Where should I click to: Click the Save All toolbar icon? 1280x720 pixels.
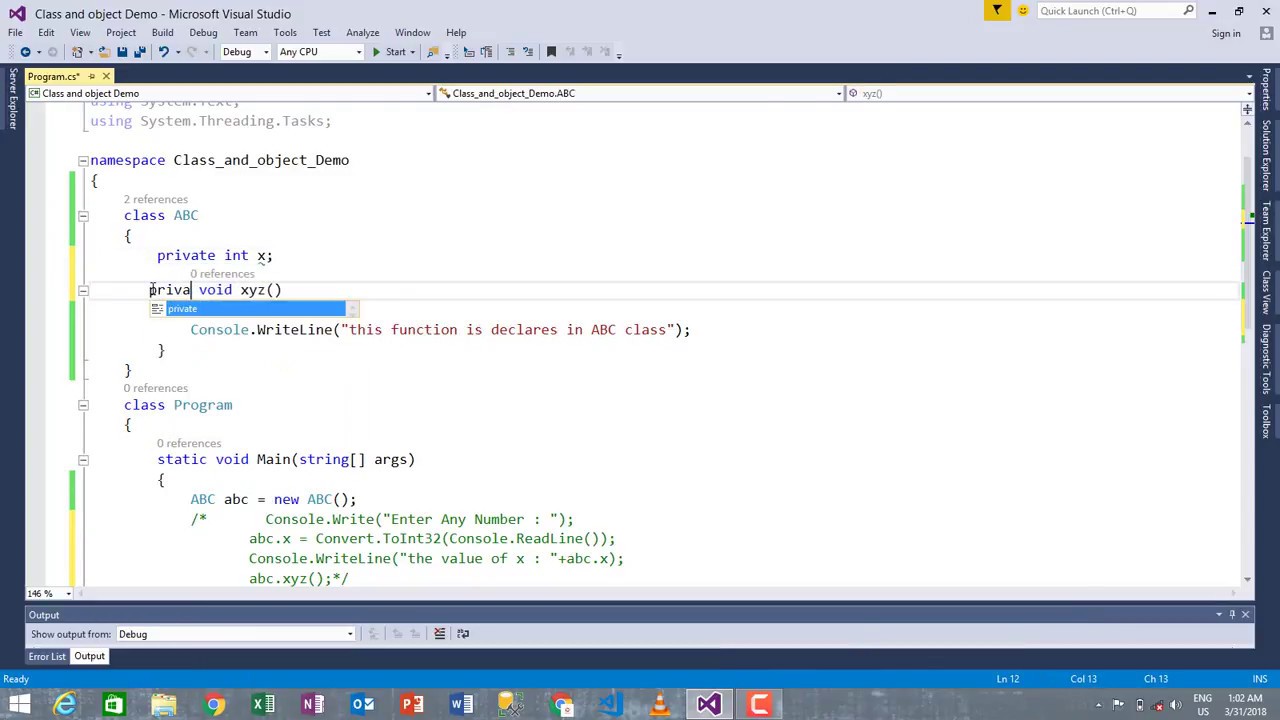(140, 52)
